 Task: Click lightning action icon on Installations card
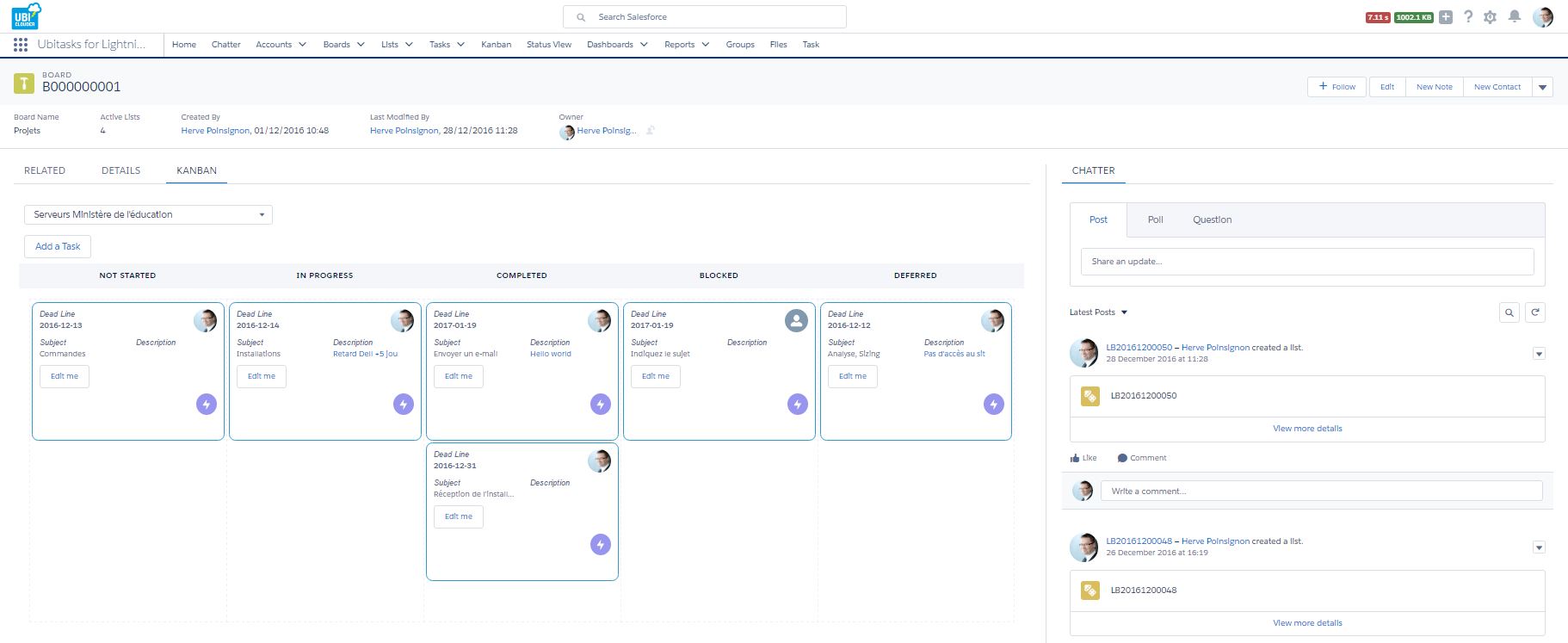(404, 404)
